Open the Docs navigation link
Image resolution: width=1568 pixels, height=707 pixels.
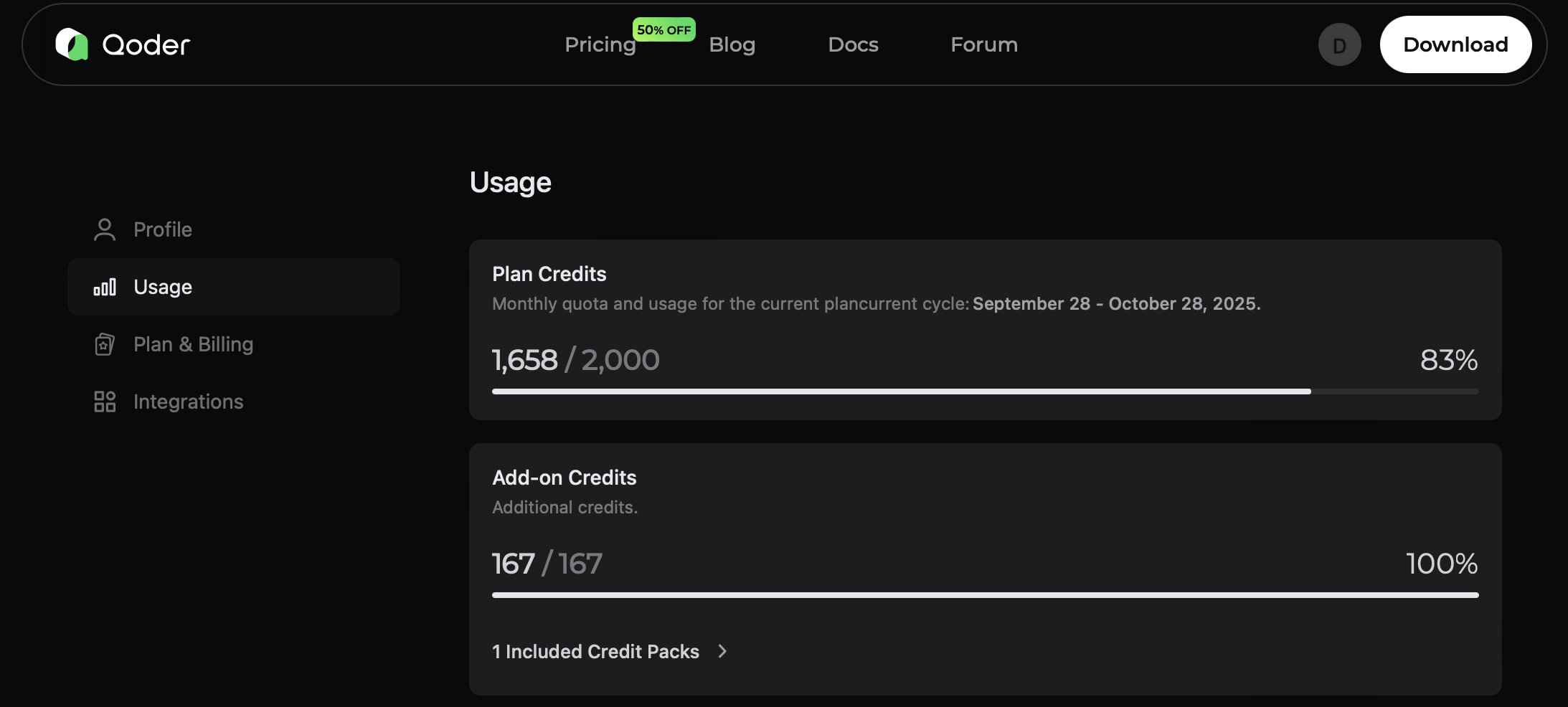[853, 44]
